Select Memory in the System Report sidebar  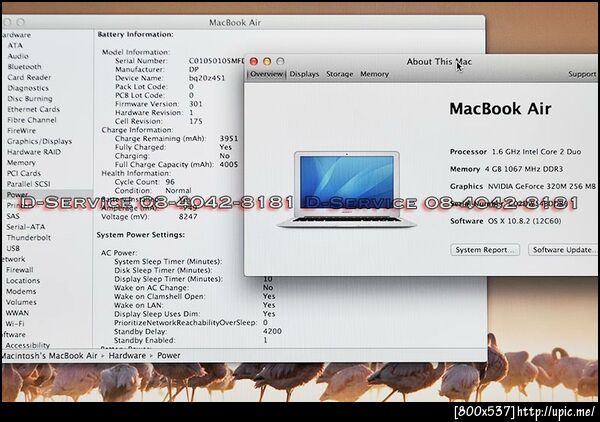point(21,163)
